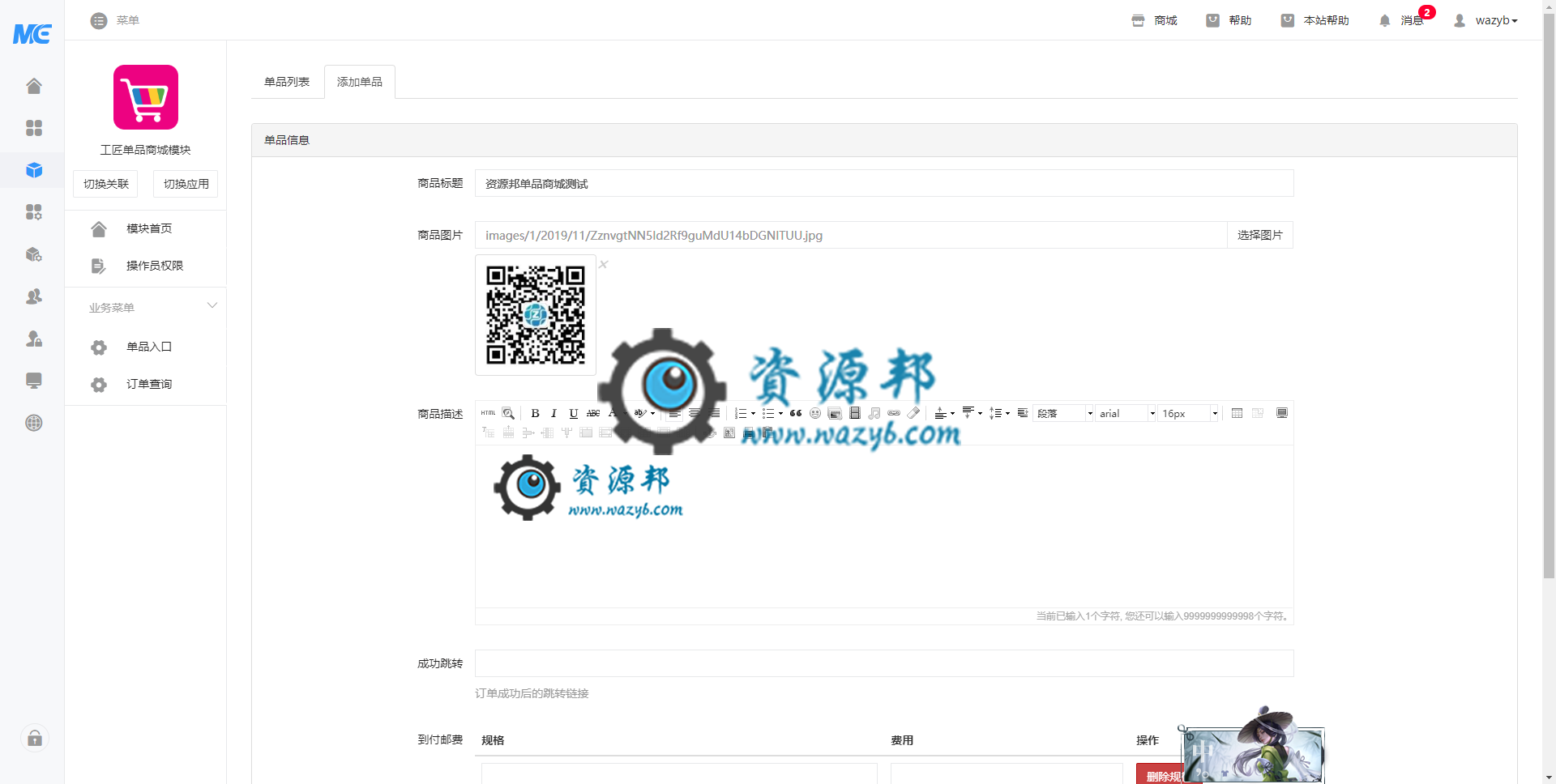1556x784 pixels.
Task: Open the highlight color dropdown arrow
Action: 652,413
